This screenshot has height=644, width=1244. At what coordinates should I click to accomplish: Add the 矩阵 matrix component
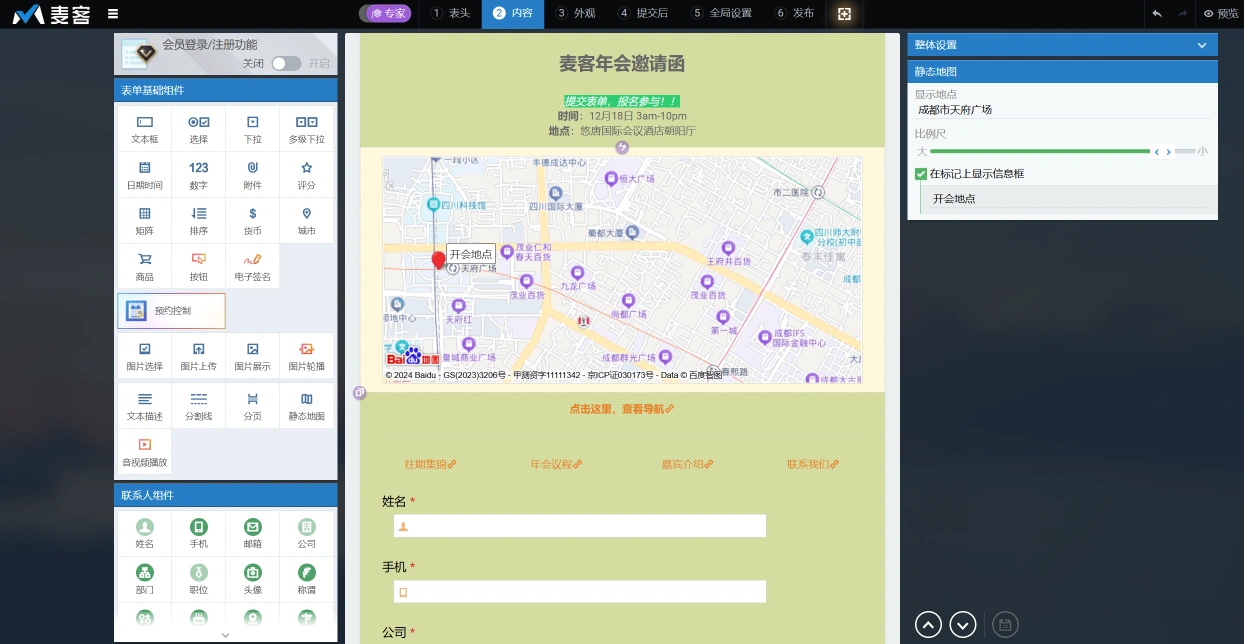click(144, 221)
